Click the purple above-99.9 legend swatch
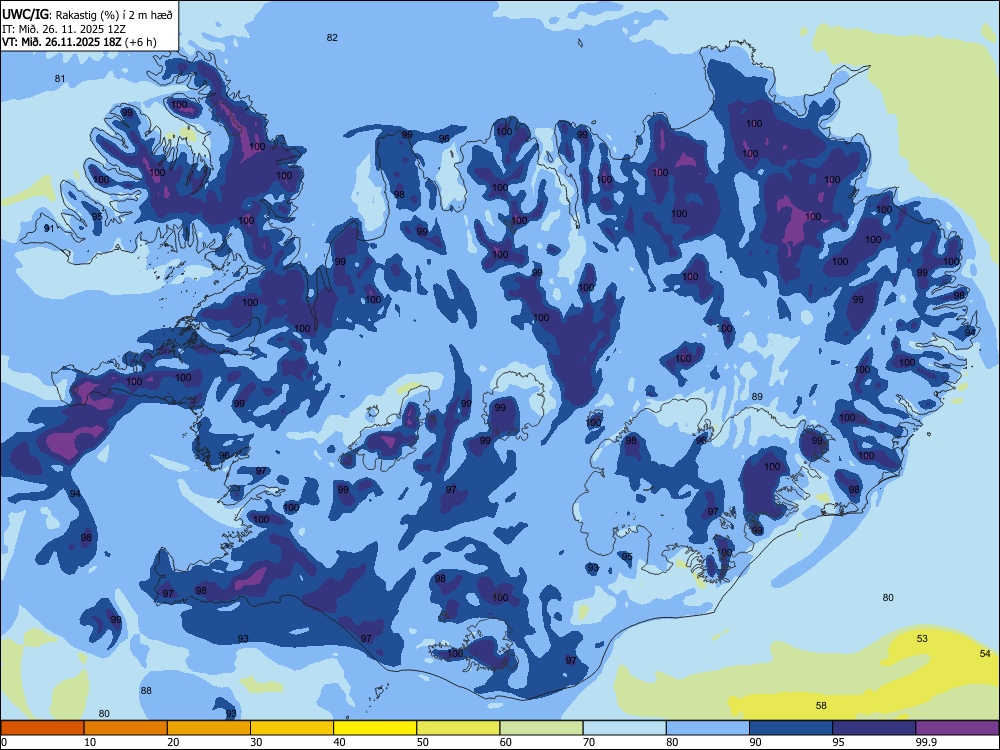Screen dimensions: 1000x750 pos(957,728)
